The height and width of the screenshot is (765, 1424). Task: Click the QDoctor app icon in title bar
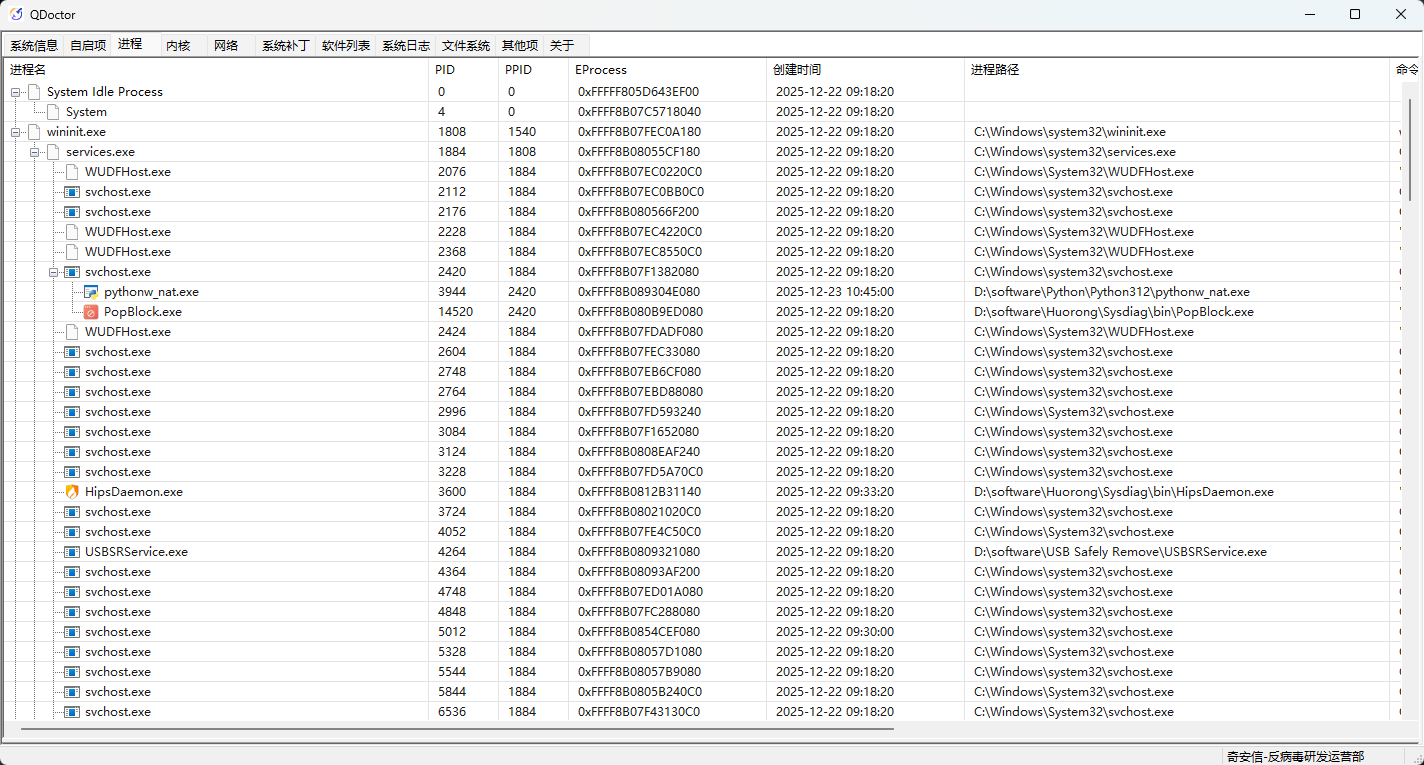pyautogui.click(x=15, y=15)
